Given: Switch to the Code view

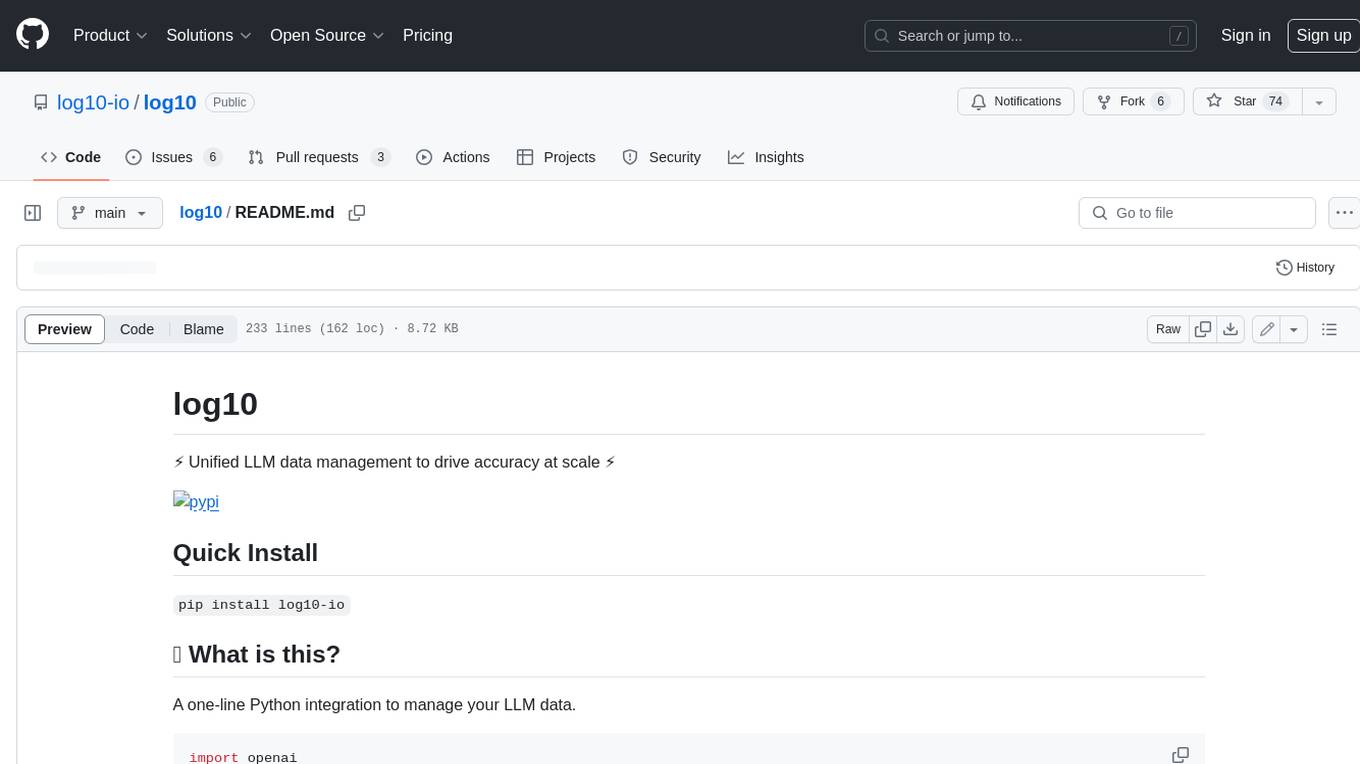Looking at the screenshot, I should 137,329.
